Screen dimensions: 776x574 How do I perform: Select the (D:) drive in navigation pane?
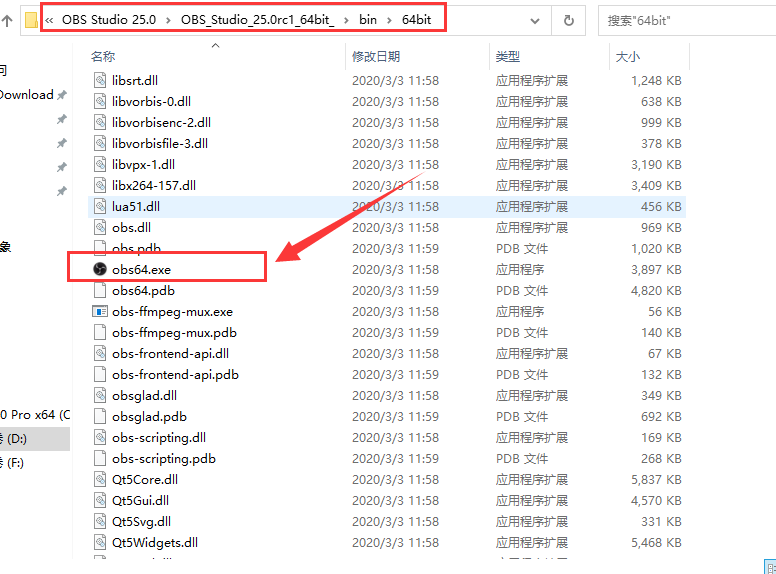(35, 438)
